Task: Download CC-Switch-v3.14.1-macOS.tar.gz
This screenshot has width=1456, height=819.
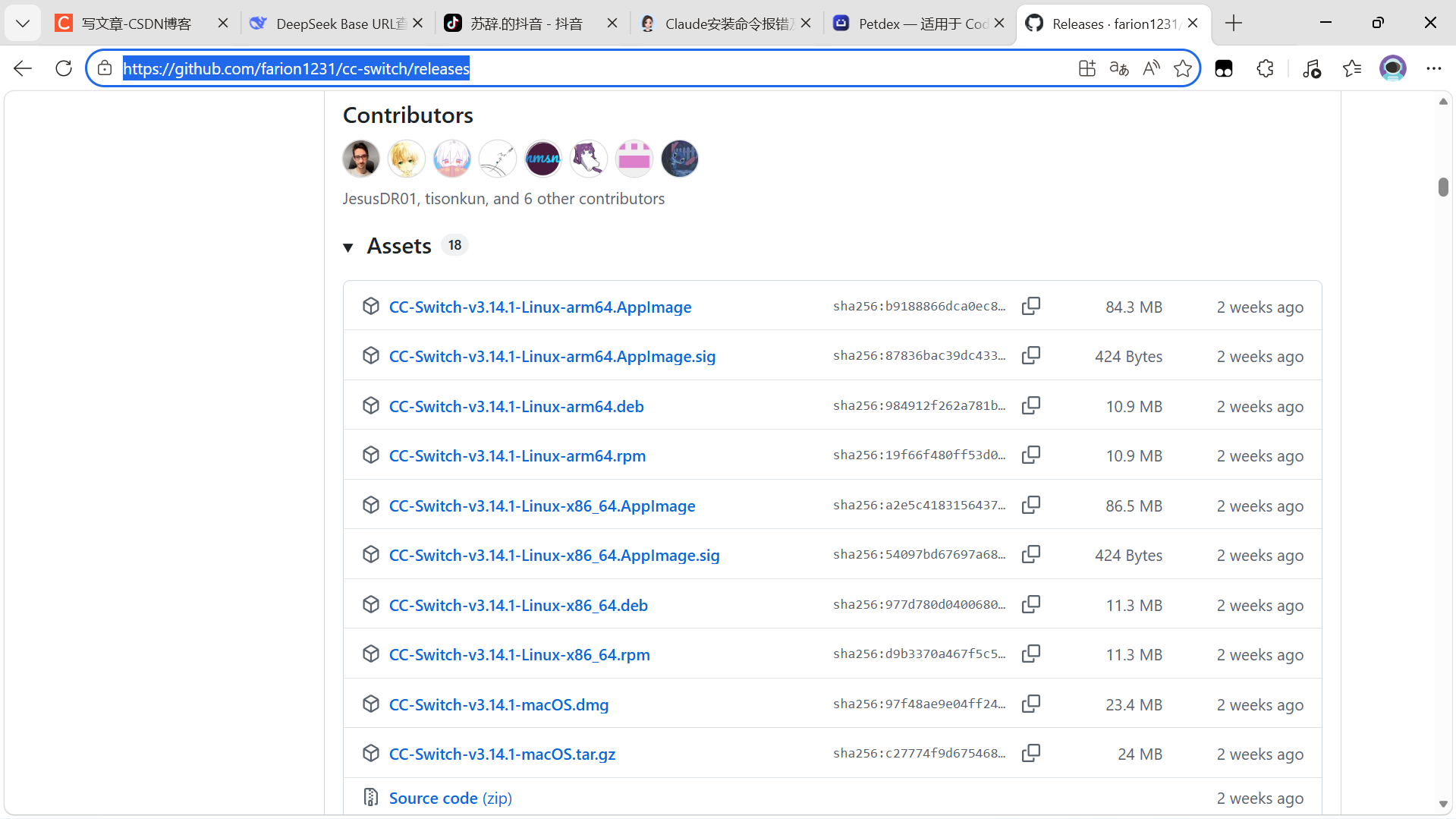Action: [x=502, y=754]
